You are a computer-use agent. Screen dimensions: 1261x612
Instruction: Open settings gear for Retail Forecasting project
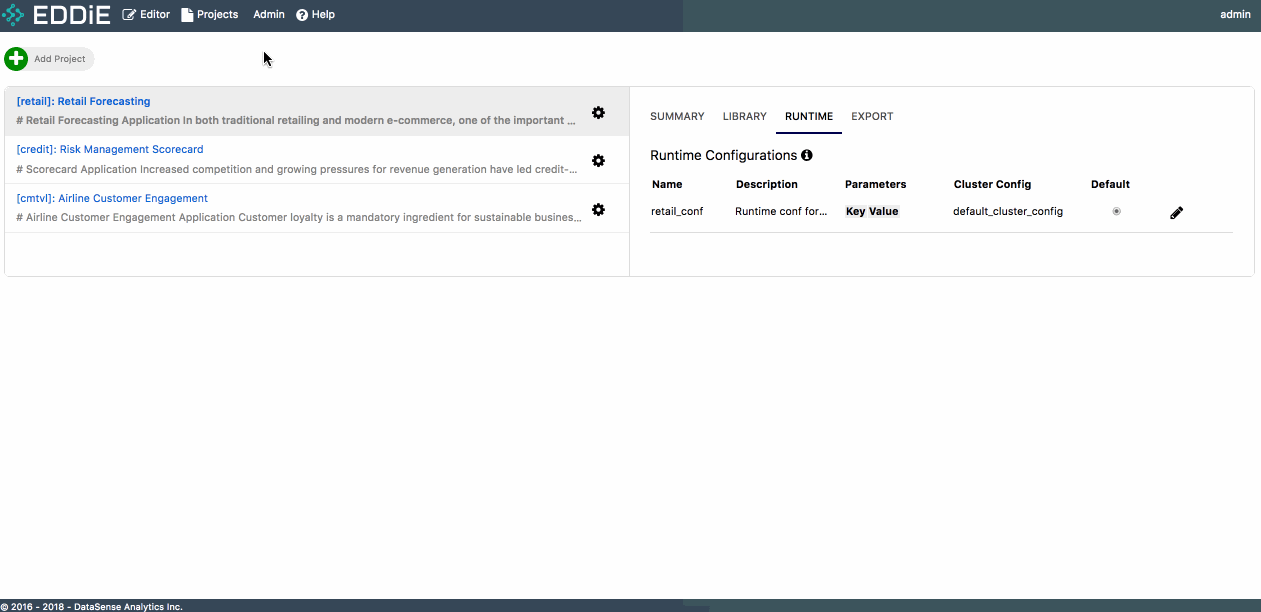tap(598, 113)
